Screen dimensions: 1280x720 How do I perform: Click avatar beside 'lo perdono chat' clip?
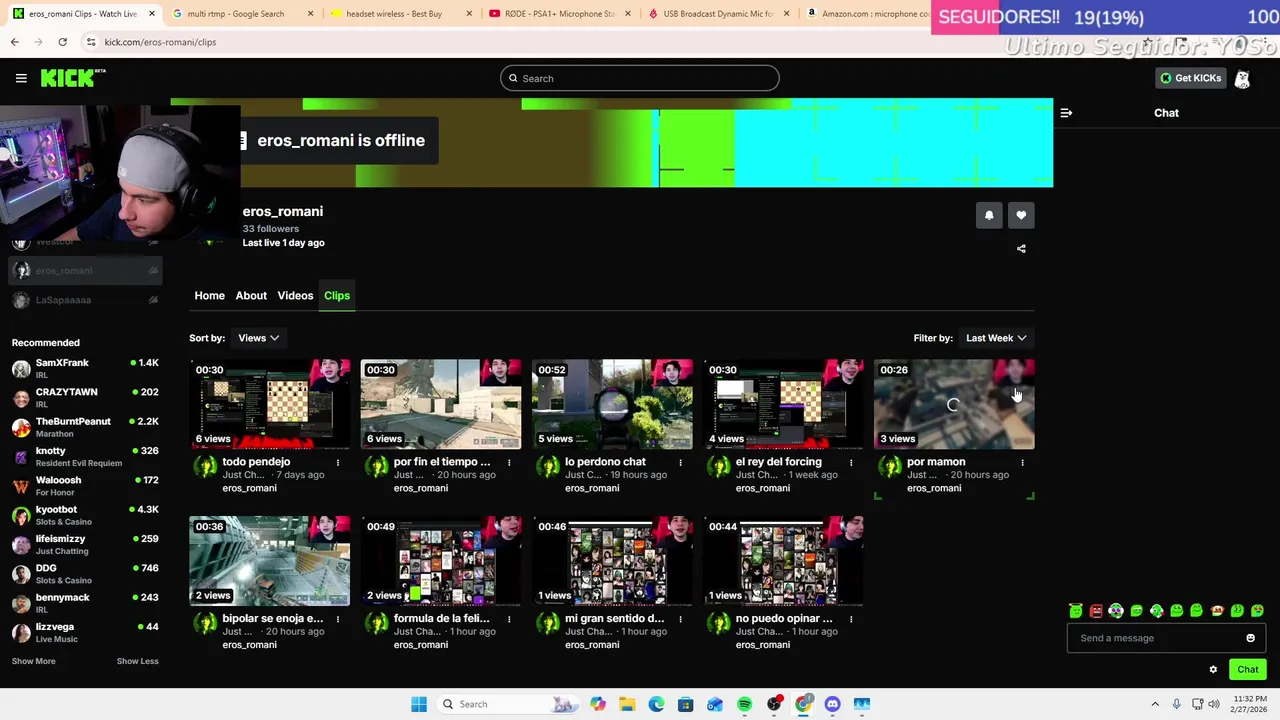pyautogui.click(x=547, y=466)
